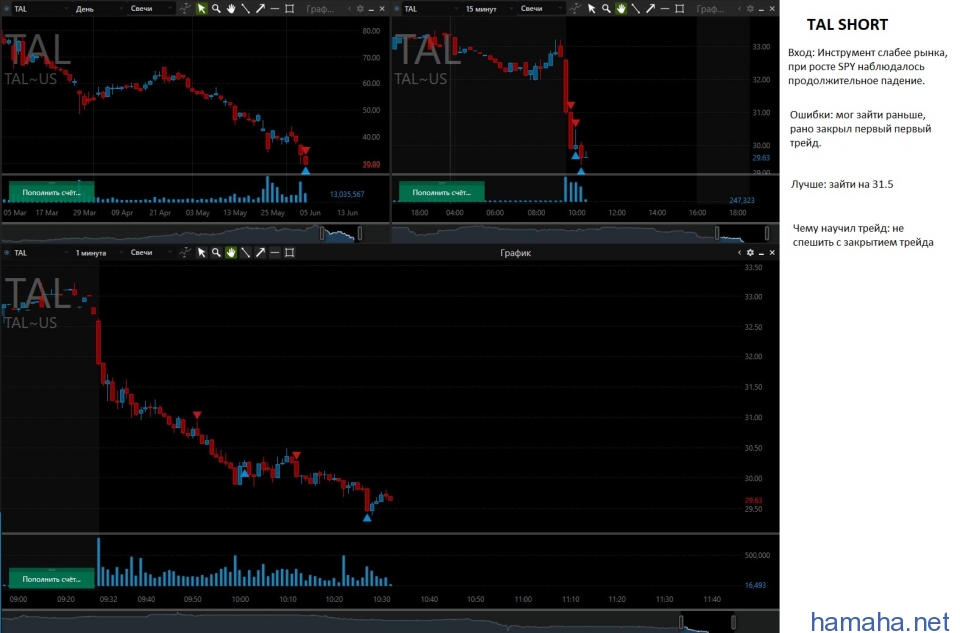Choose the hand pan tool on the 1-minute chart
The image size is (960, 633).
pos(231,252)
